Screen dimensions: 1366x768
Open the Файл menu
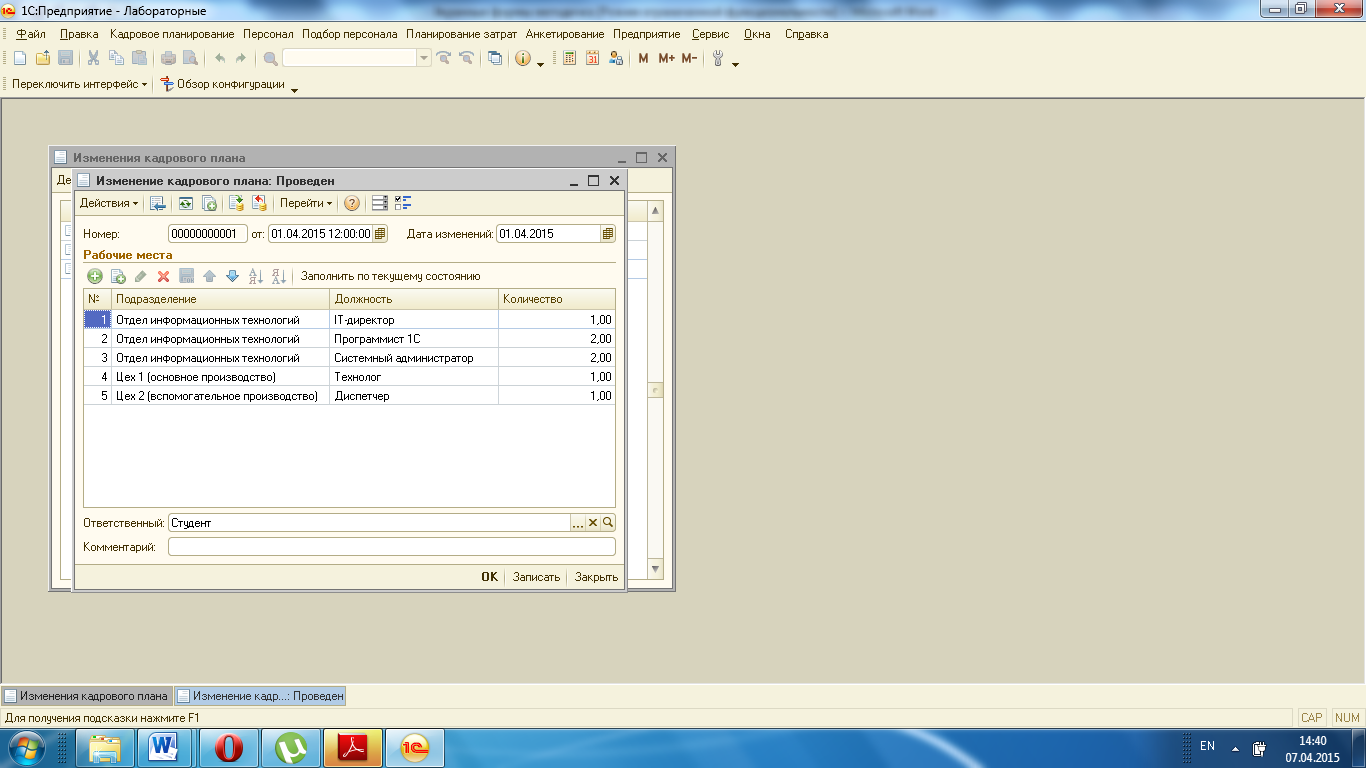[31, 34]
